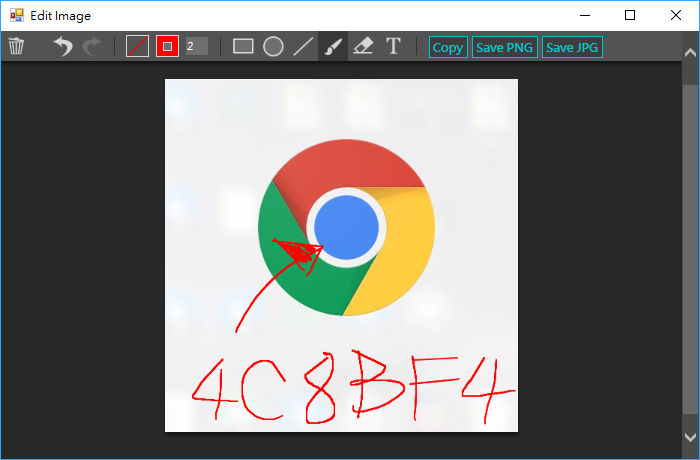Select the Eraser tool
The image size is (700, 460).
click(363, 46)
